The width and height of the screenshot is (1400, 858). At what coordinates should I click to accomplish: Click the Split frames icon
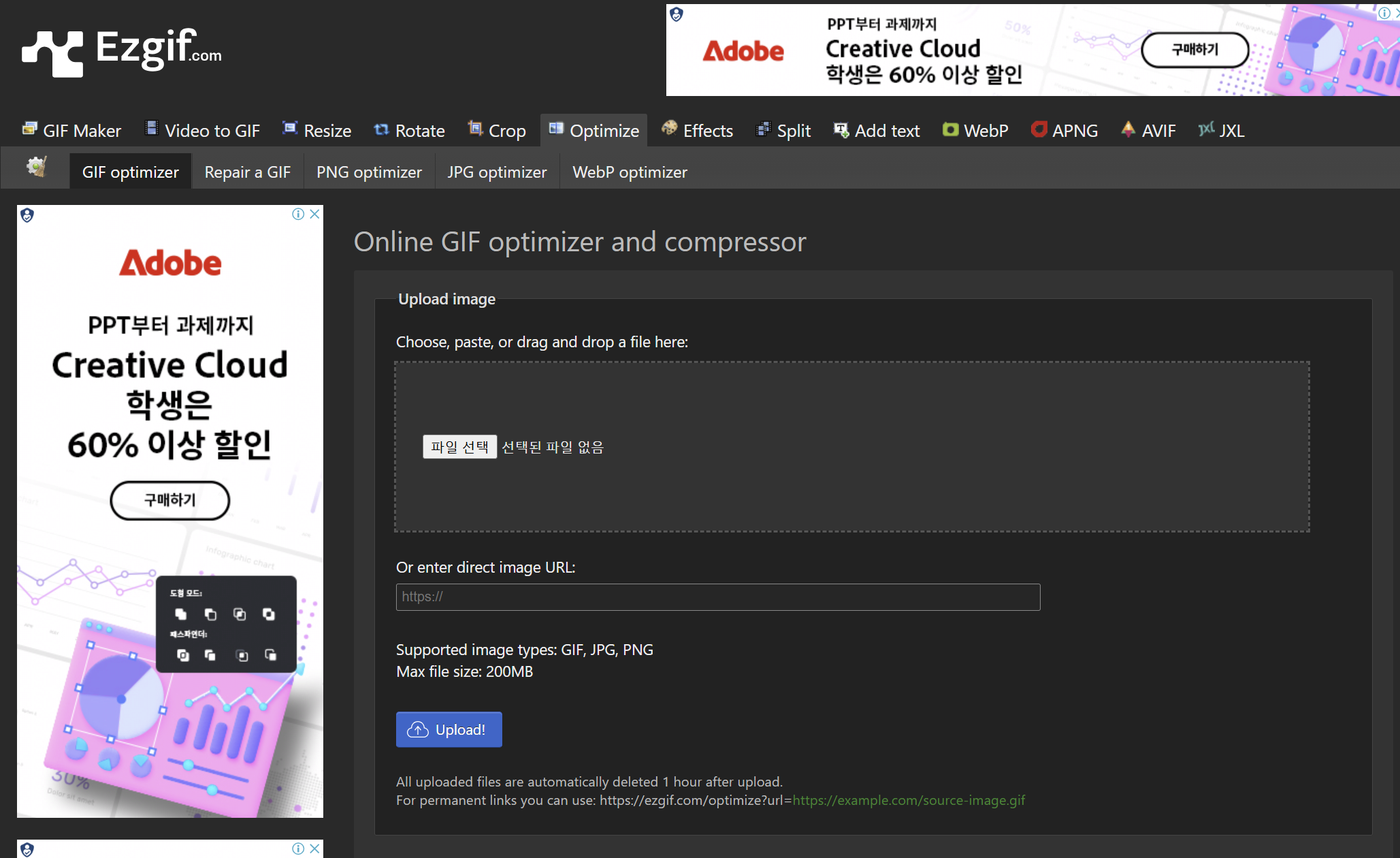pos(764,129)
